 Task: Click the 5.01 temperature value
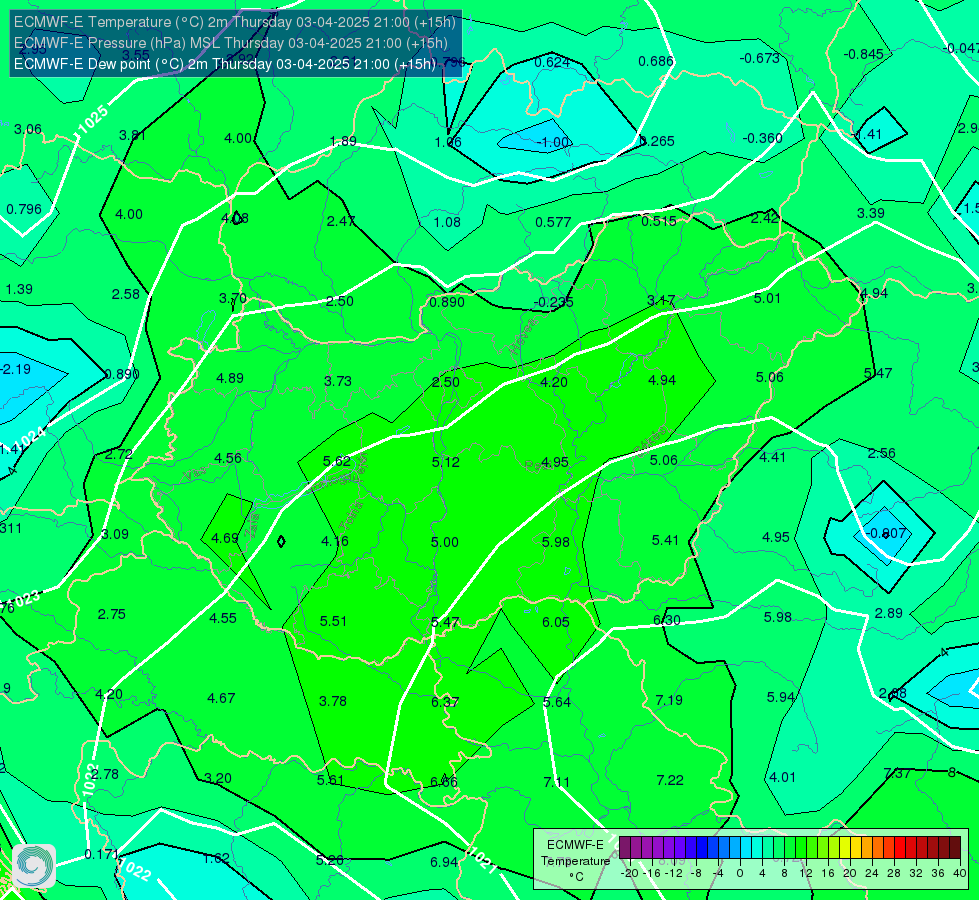tap(767, 298)
